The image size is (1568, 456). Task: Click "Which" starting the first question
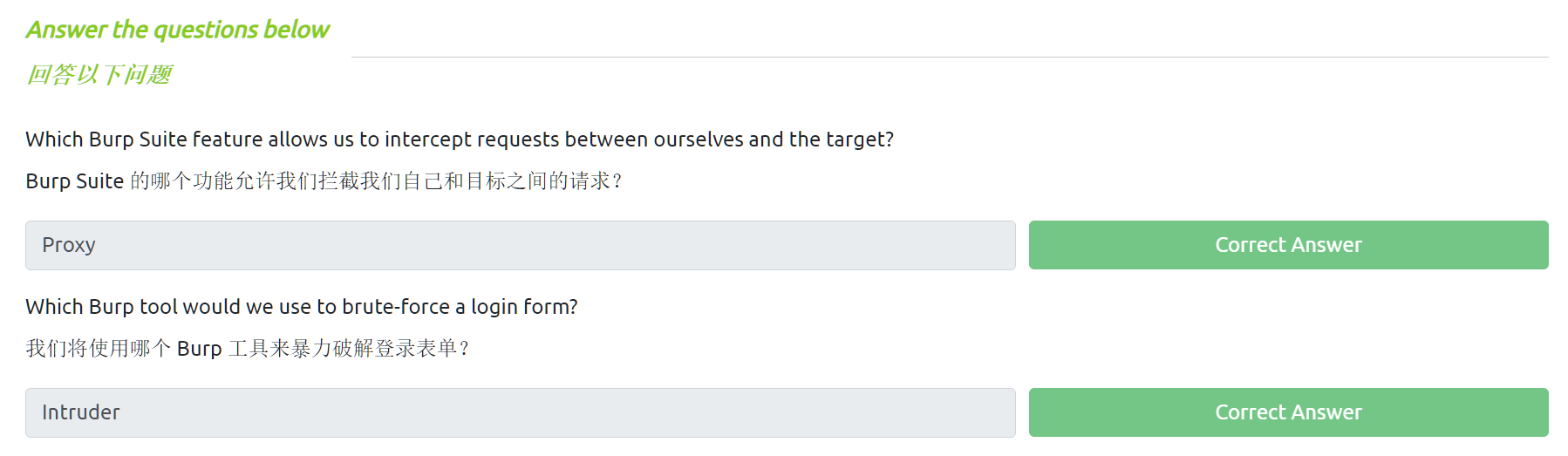coord(54,140)
